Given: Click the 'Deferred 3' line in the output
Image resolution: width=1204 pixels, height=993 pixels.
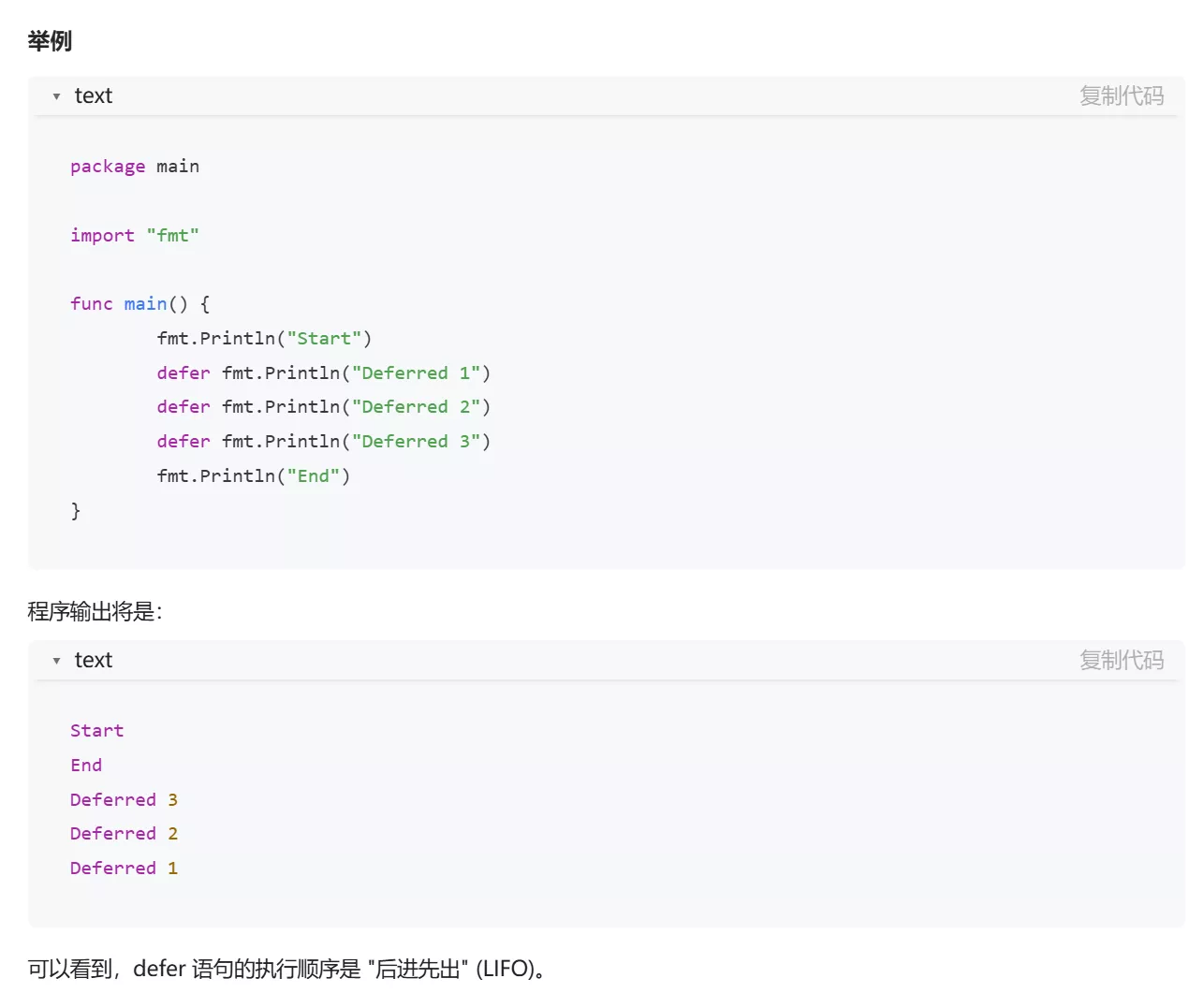Looking at the screenshot, I should [x=124, y=800].
